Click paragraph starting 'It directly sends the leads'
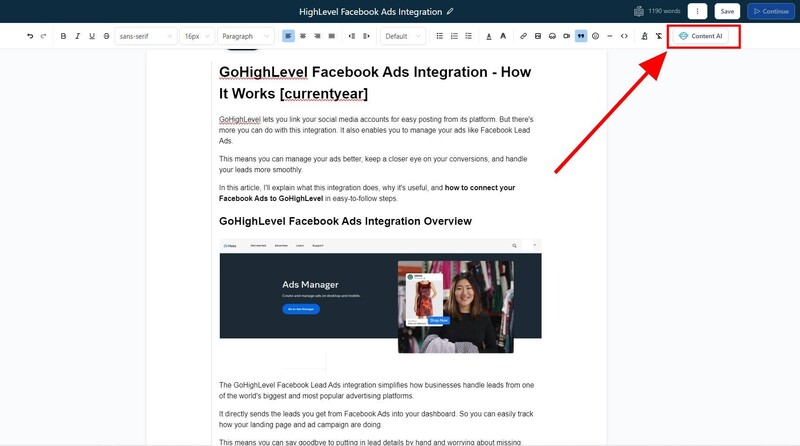Screen dimensions: 800x446 pyautogui.click(x=376, y=419)
